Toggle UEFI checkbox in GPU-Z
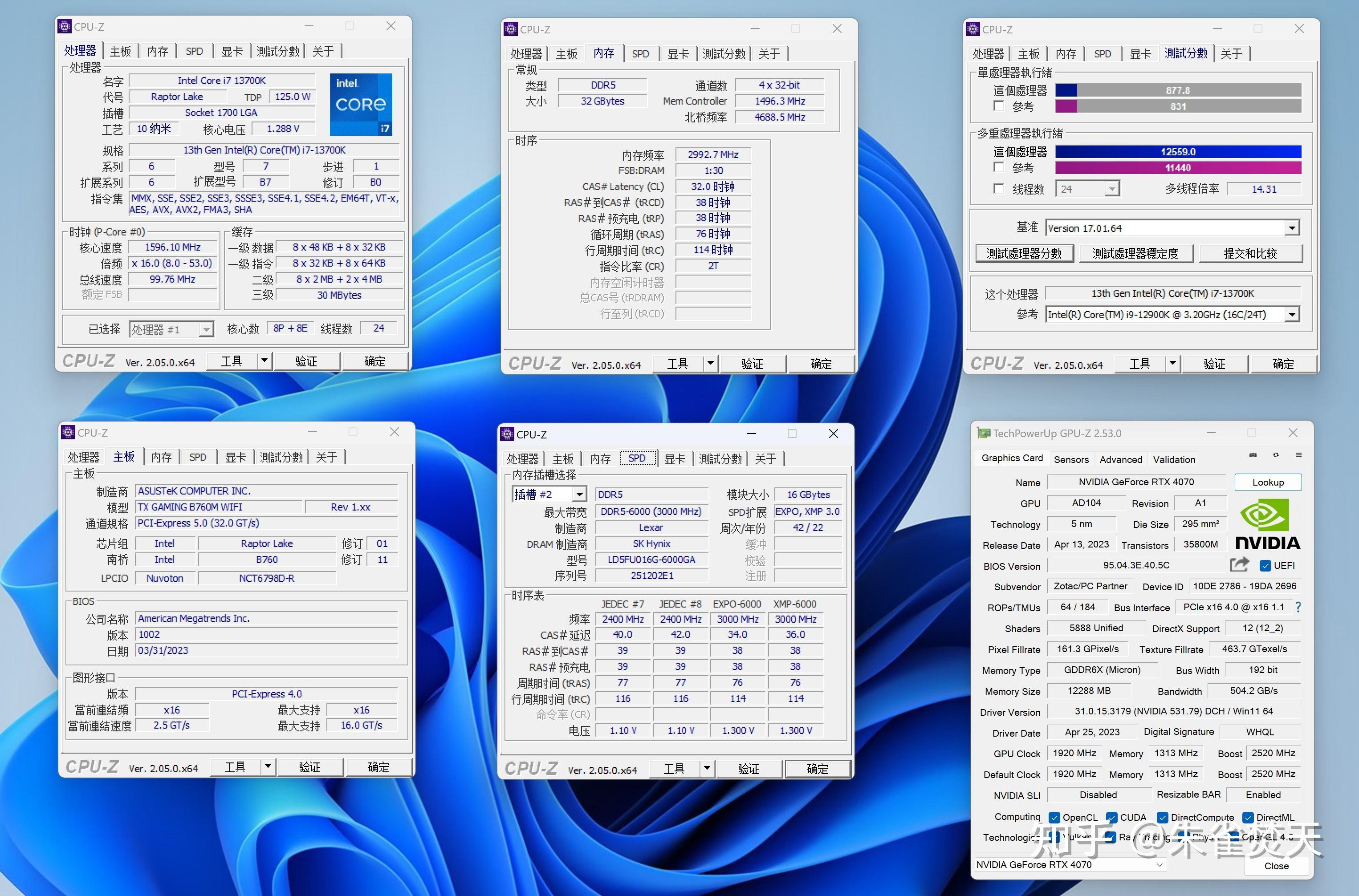This screenshot has width=1359, height=896. click(1265, 565)
